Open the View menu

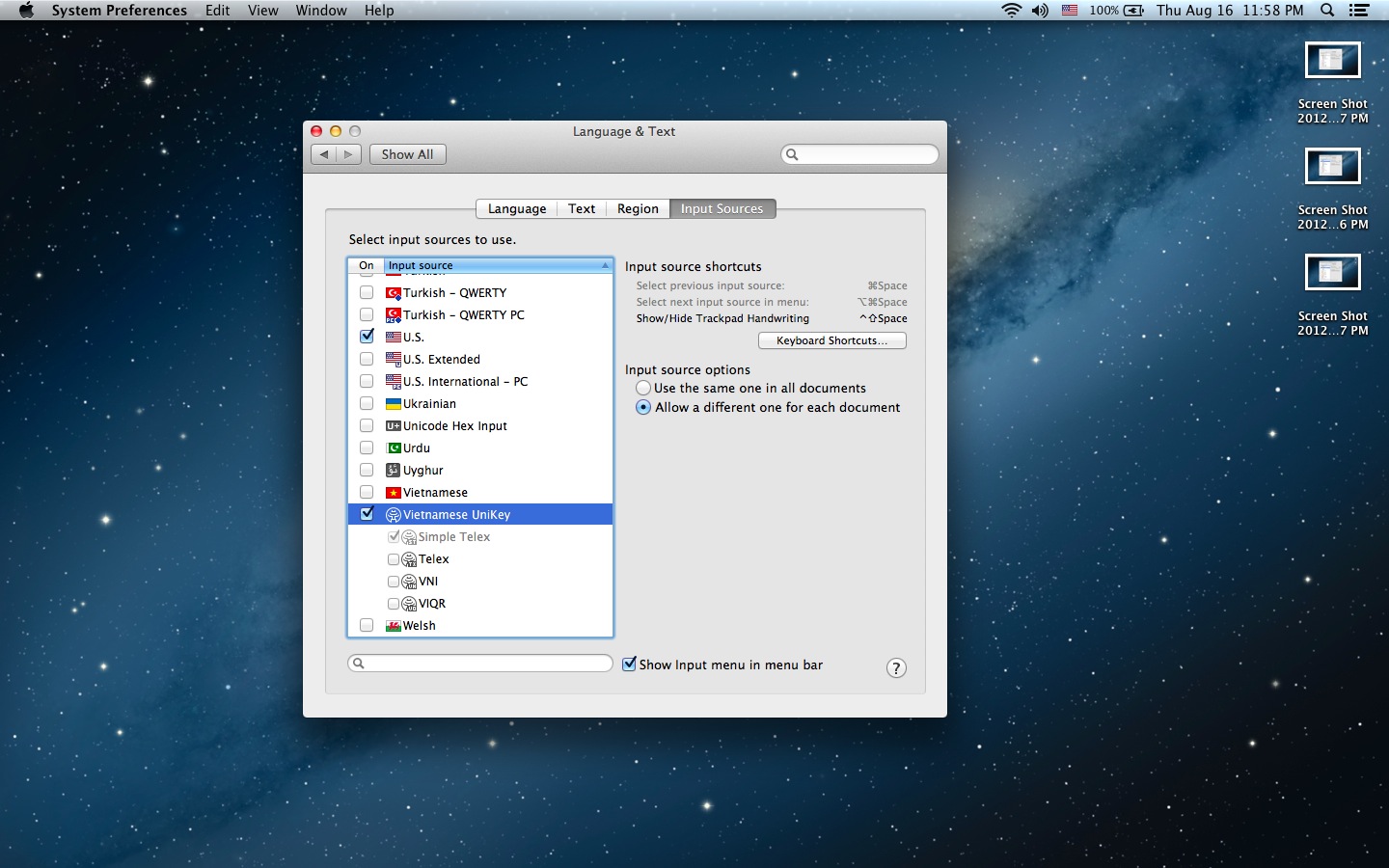pyautogui.click(x=262, y=10)
